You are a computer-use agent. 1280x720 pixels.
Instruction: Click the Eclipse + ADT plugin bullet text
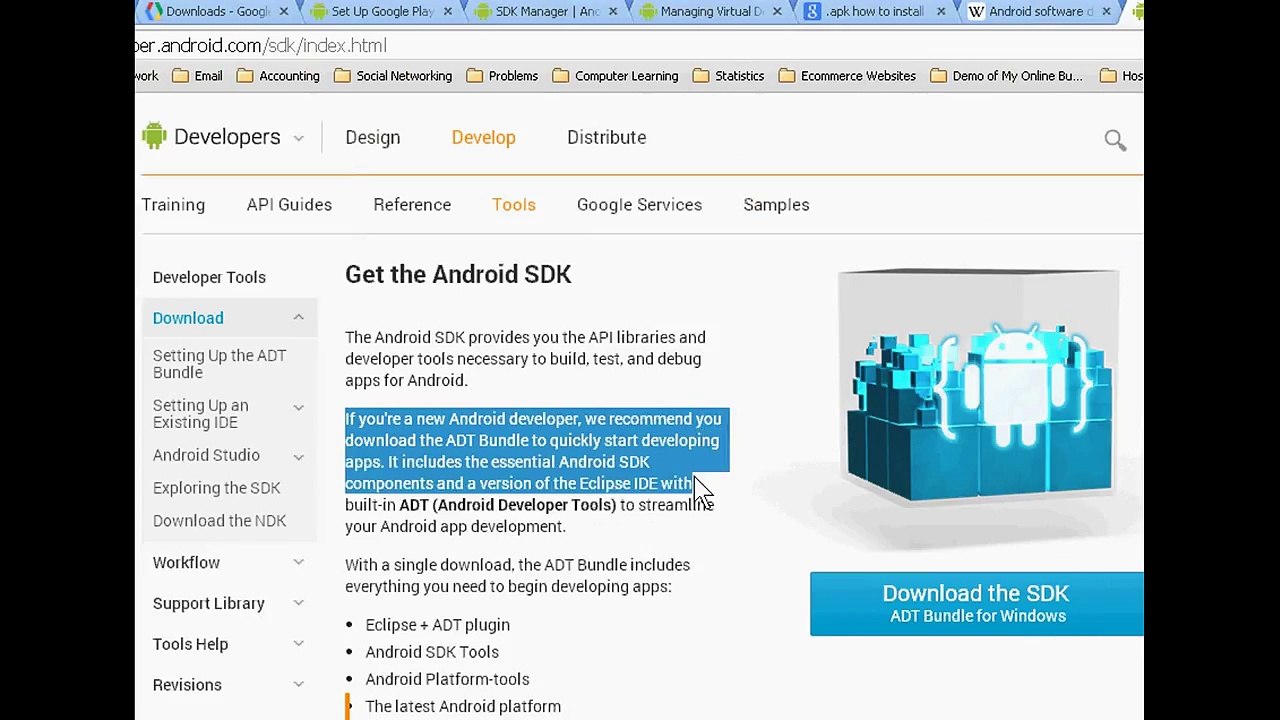point(437,625)
